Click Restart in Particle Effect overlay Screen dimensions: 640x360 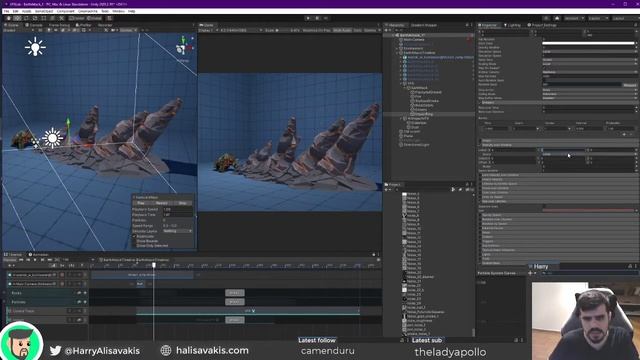[x=162, y=203]
